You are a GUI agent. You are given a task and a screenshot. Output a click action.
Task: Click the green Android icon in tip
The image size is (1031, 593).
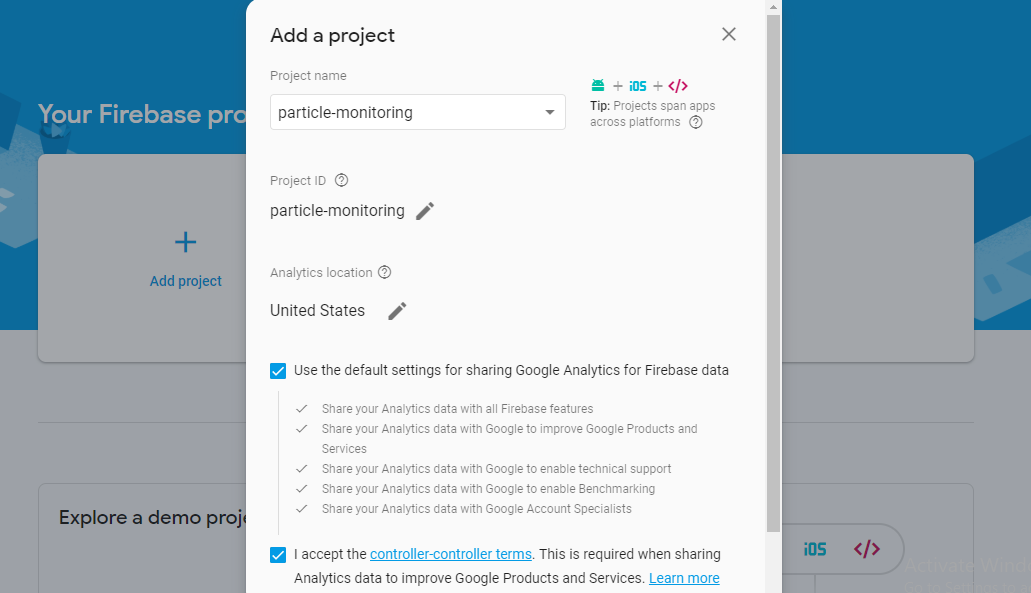[598, 85]
